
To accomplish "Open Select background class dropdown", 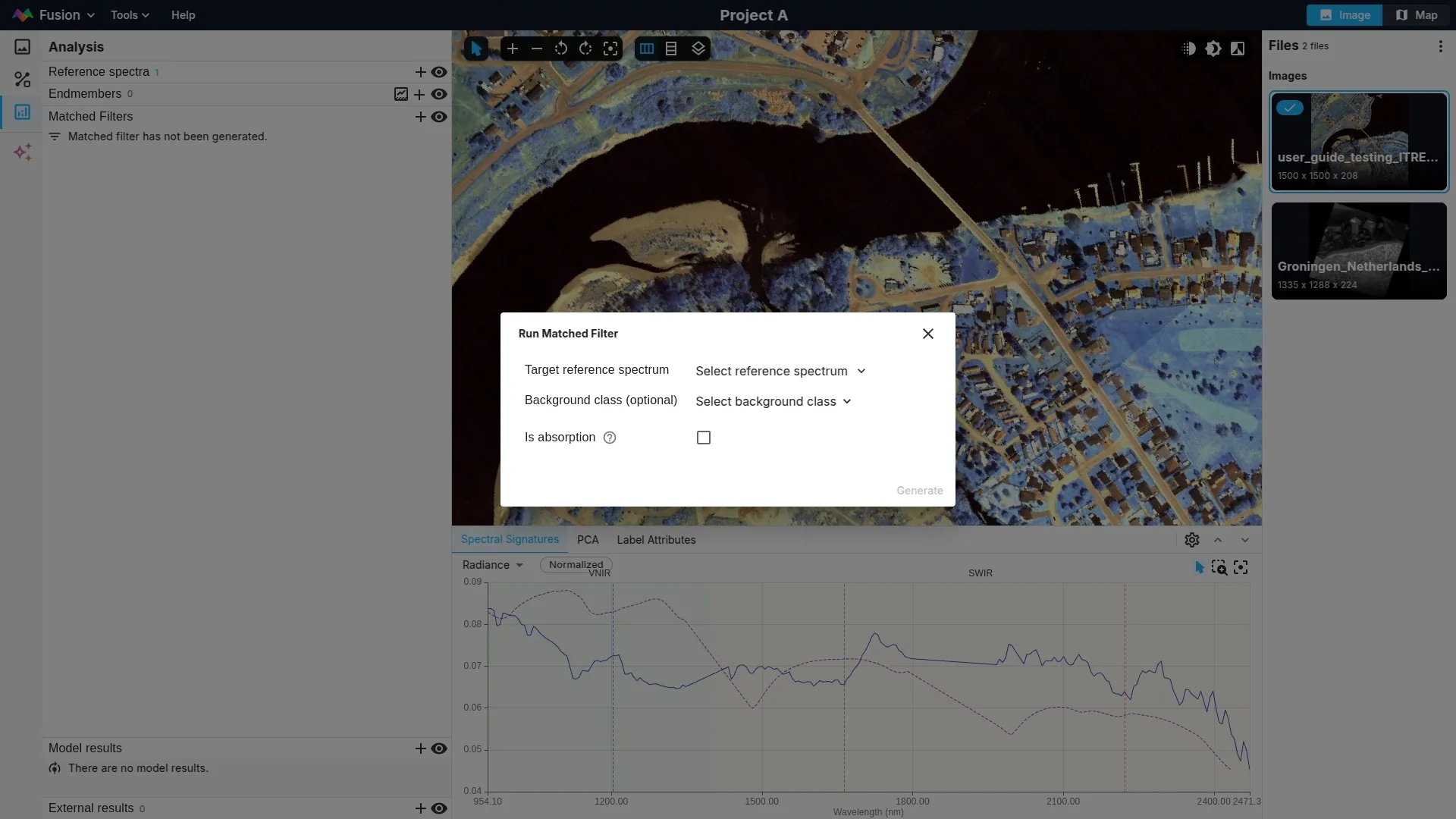I will pos(773,402).
